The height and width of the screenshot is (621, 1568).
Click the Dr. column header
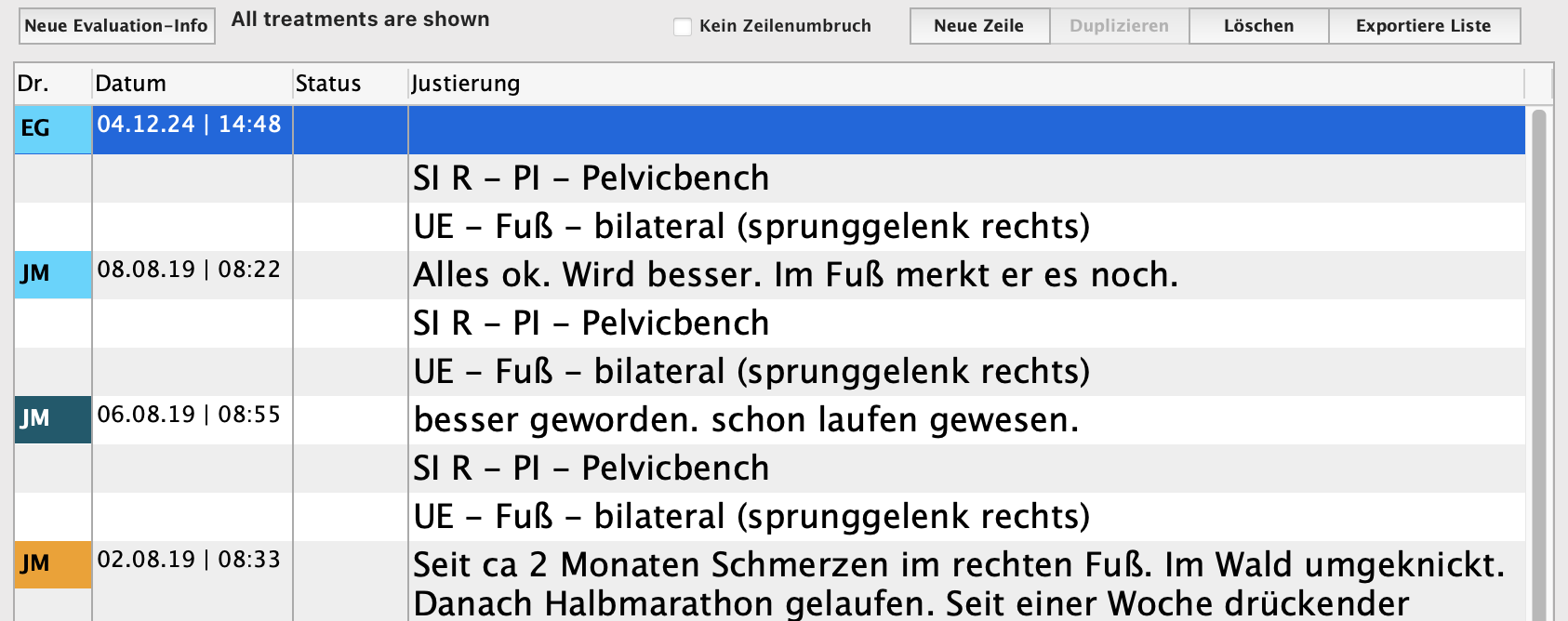click(52, 84)
